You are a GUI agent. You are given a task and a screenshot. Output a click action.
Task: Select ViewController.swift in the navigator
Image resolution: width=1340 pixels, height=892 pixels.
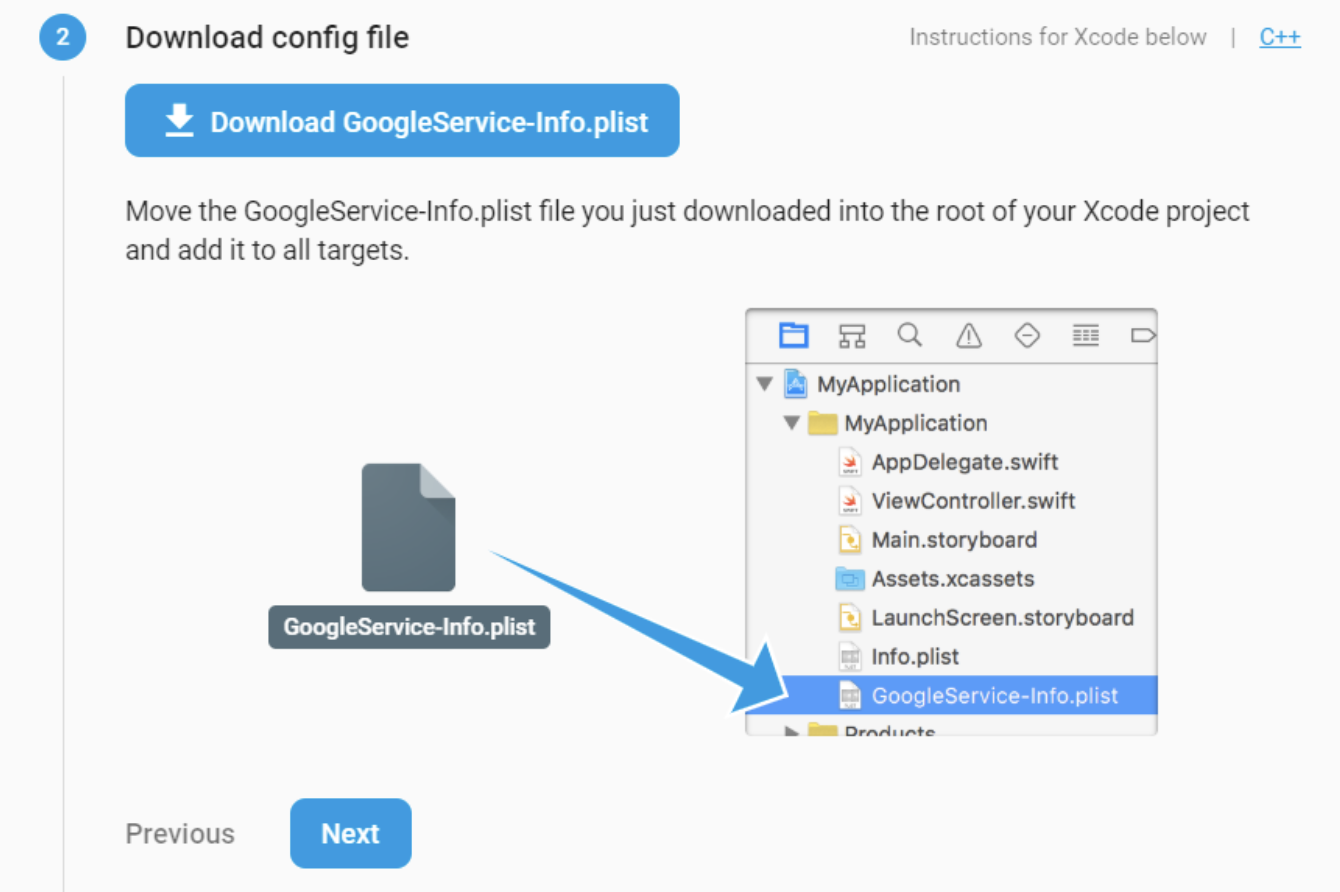click(x=952, y=501)
